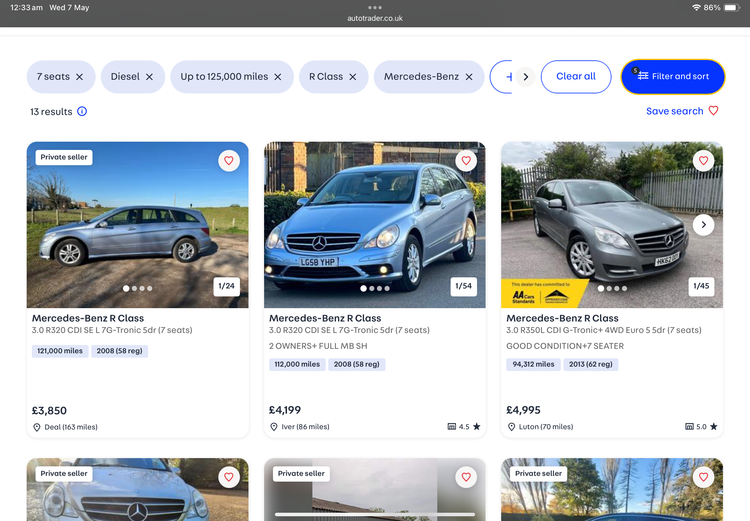Tap the Wi-Fi status icon
The width and height of the screenshot is (750, 521).
(x=696, y=8)
